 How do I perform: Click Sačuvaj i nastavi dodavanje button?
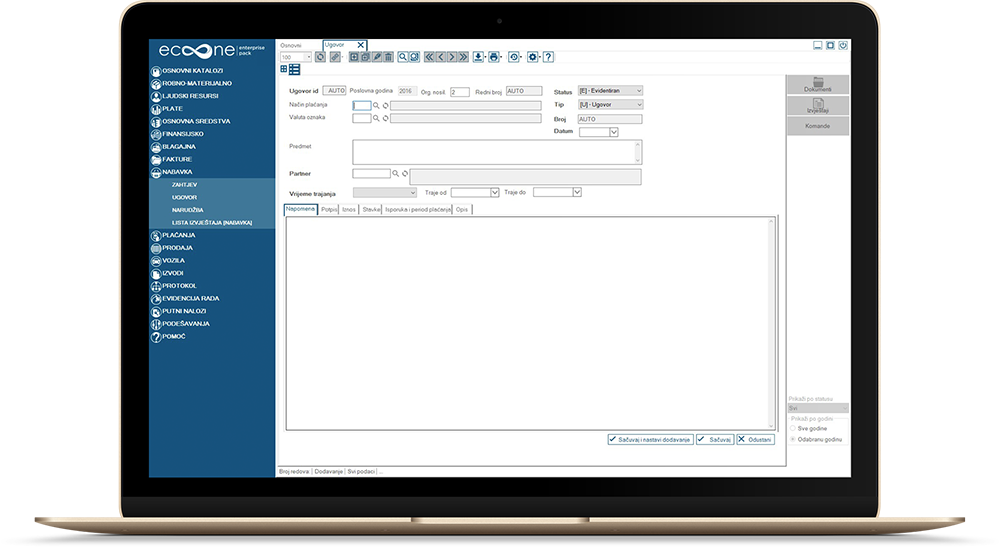(651, 440)
